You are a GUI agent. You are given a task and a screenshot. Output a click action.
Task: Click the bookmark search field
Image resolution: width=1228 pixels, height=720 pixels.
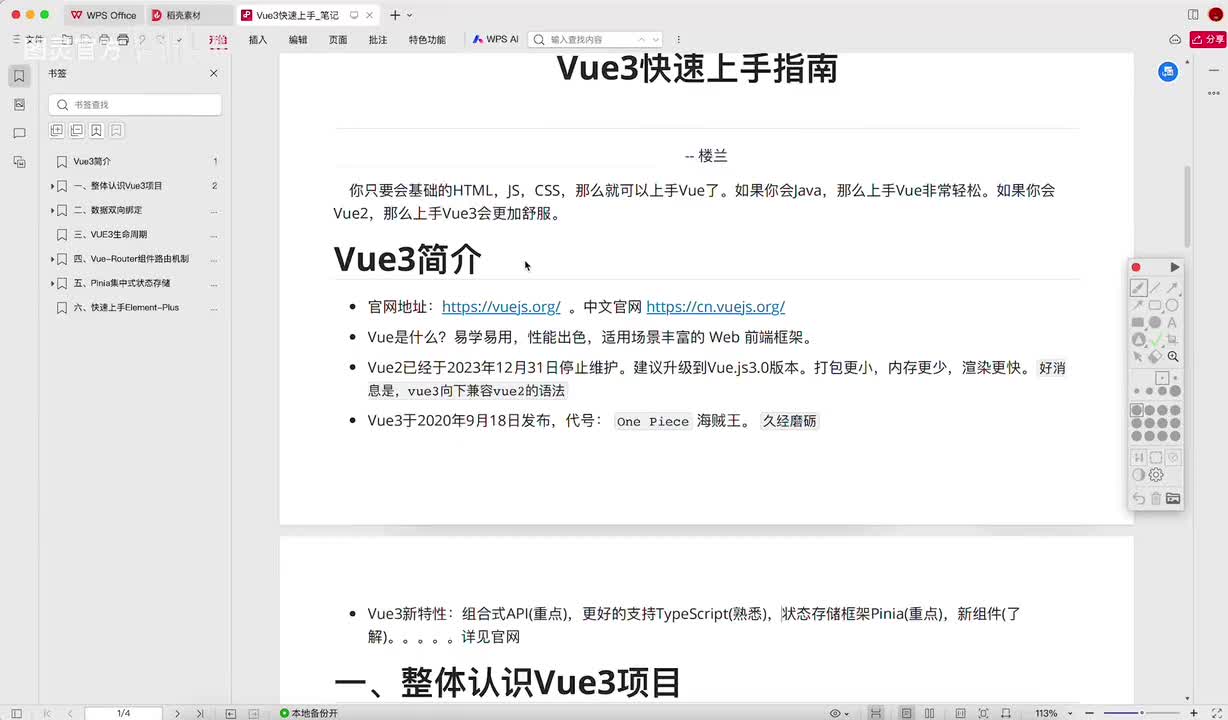[x=135, y=105]
